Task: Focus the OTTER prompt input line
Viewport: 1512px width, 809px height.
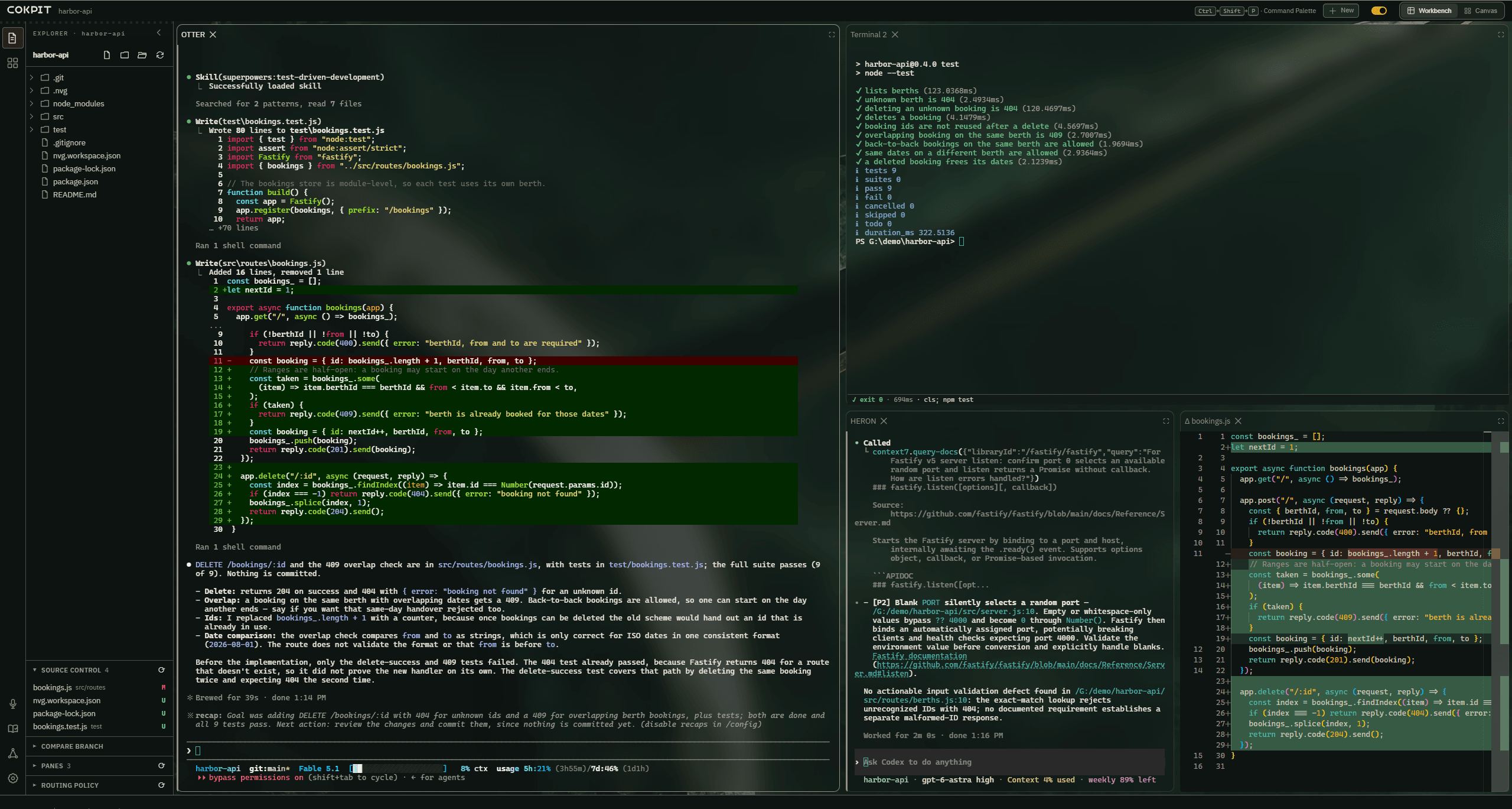Action: 508,750
